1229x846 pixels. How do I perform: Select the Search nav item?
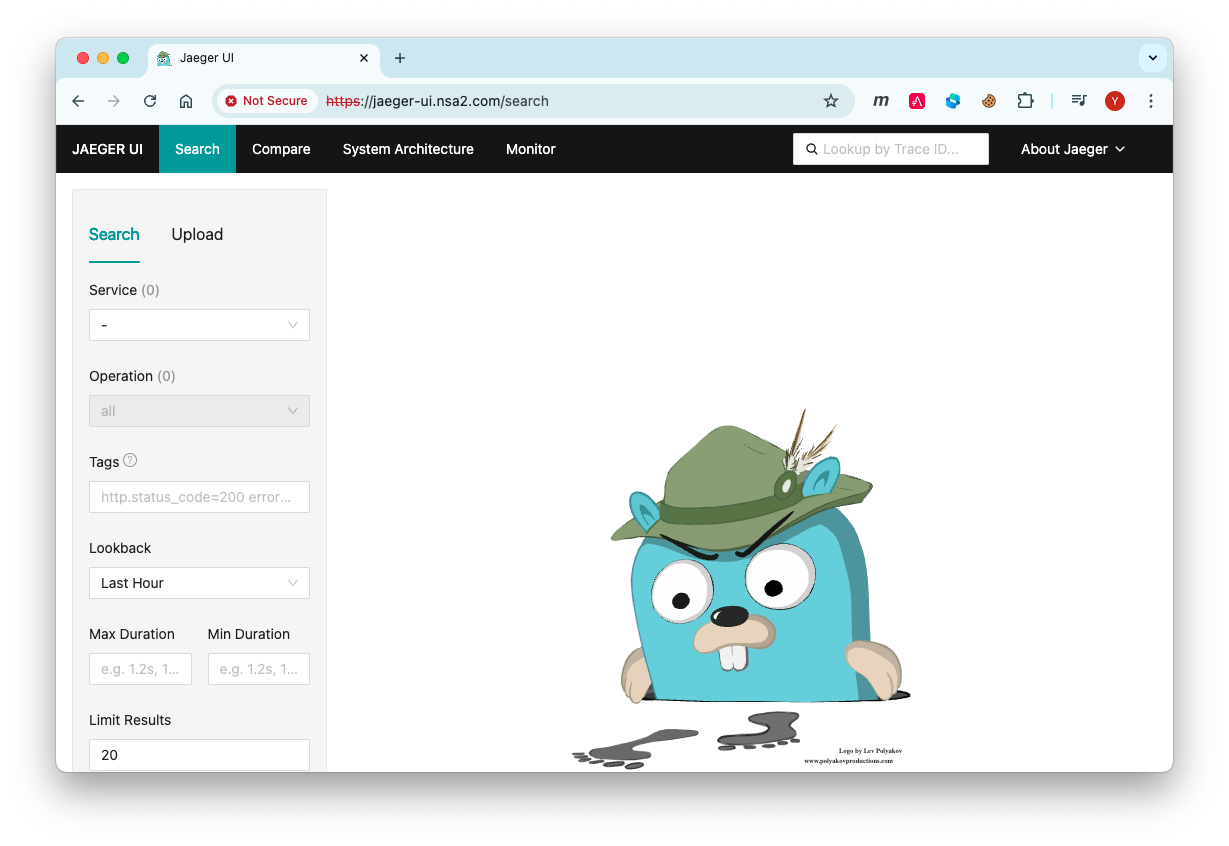[x=197, y=149]
